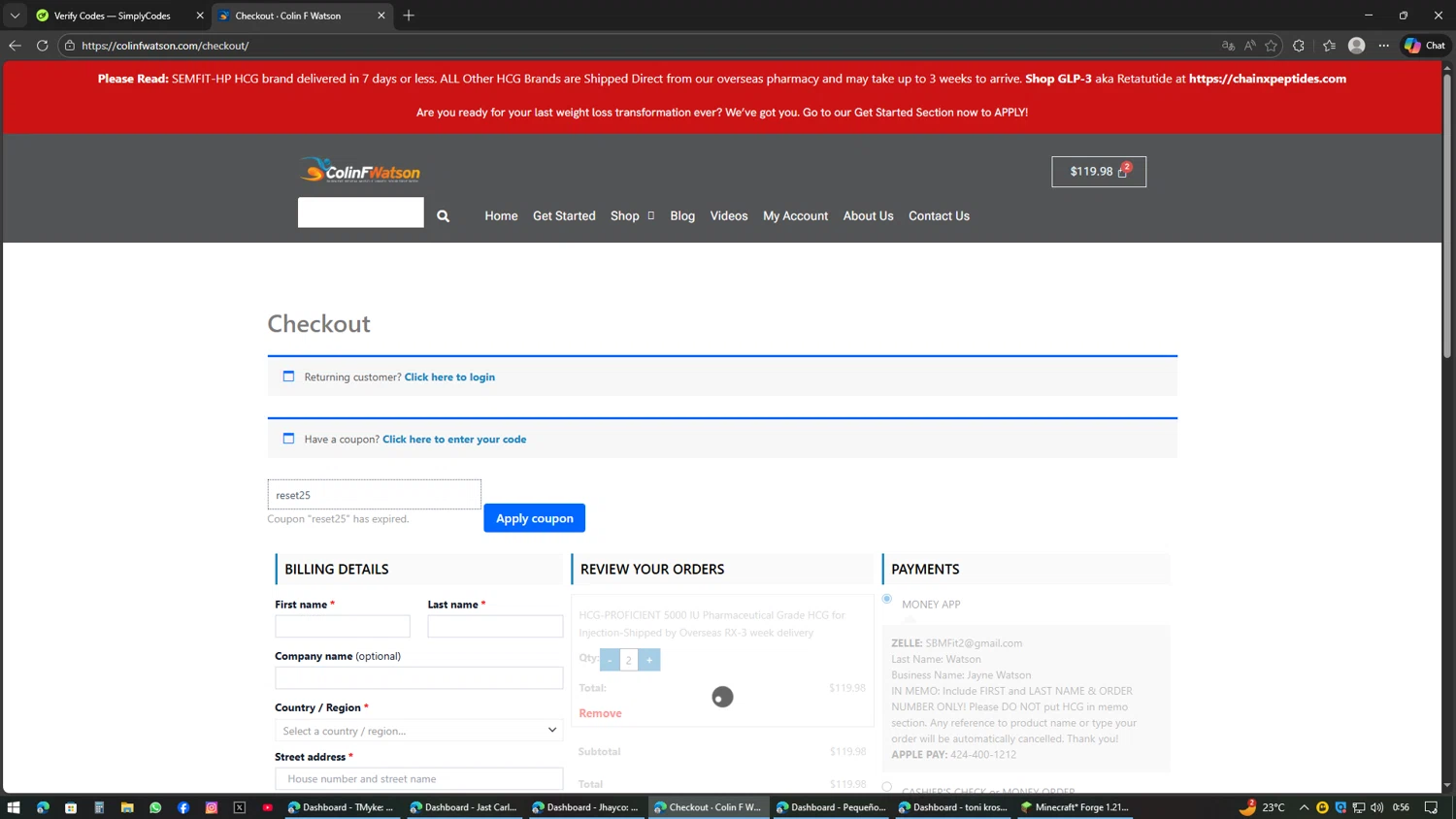The height and width of the screenshot is (819, 1456).
Task: Open the Contact Us menu item
Action: coord(939,216)
